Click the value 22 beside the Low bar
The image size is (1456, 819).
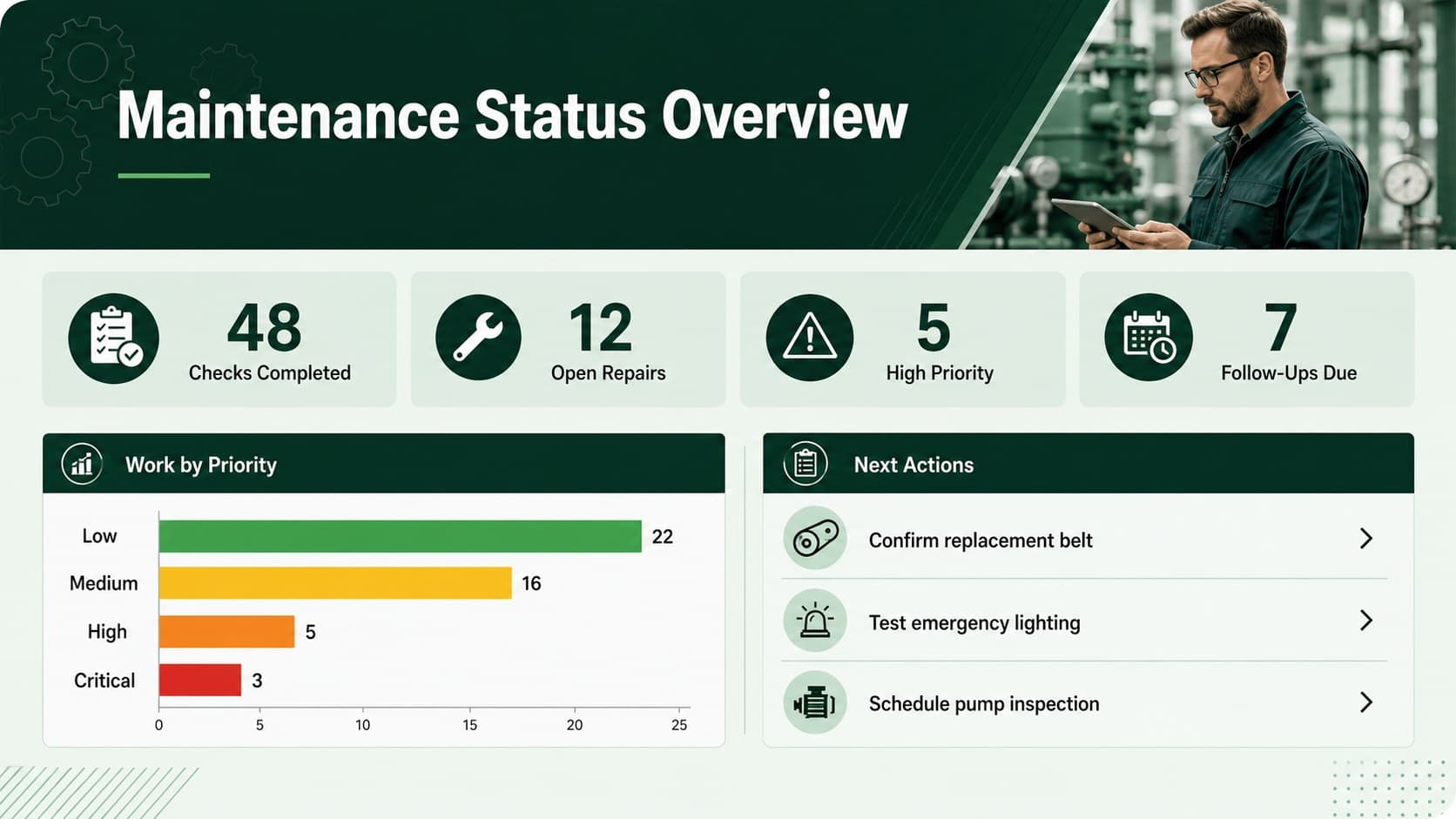[x=663, y=536]
